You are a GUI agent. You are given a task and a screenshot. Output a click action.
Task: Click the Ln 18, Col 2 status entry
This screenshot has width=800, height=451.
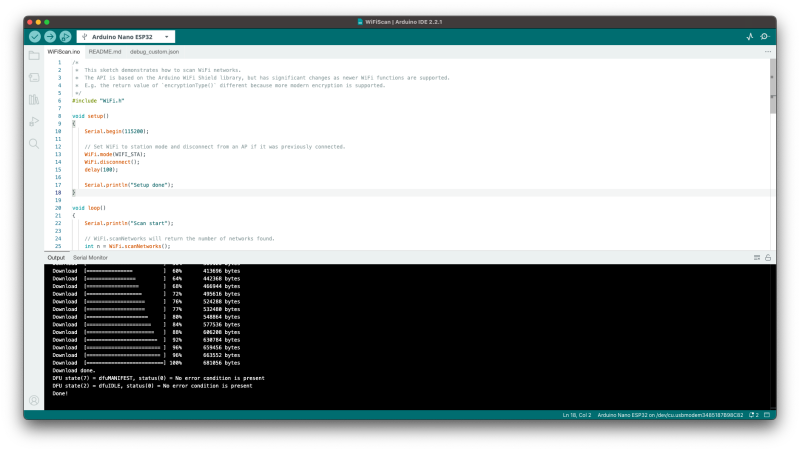tap(577, 415)
